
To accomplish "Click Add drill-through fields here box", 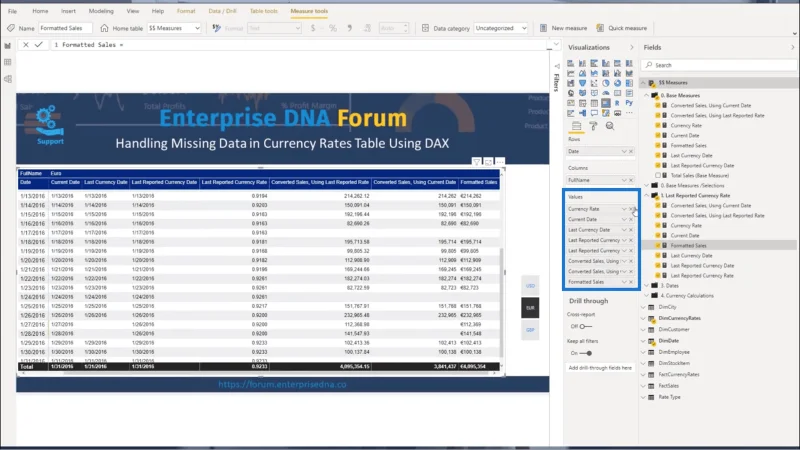I will click(x=600, y=368).
